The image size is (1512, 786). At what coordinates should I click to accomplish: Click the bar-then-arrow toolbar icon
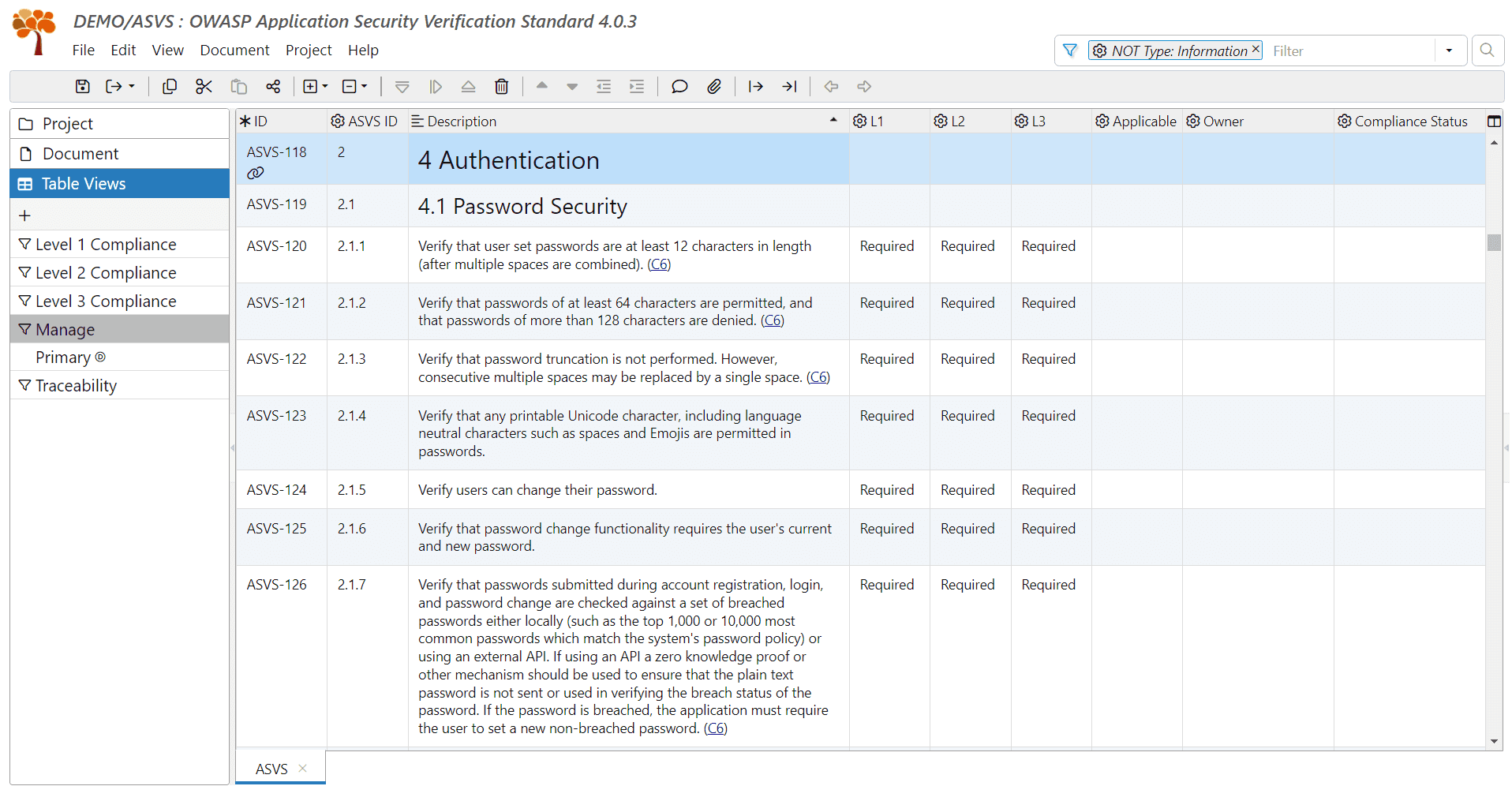(755, 87)
